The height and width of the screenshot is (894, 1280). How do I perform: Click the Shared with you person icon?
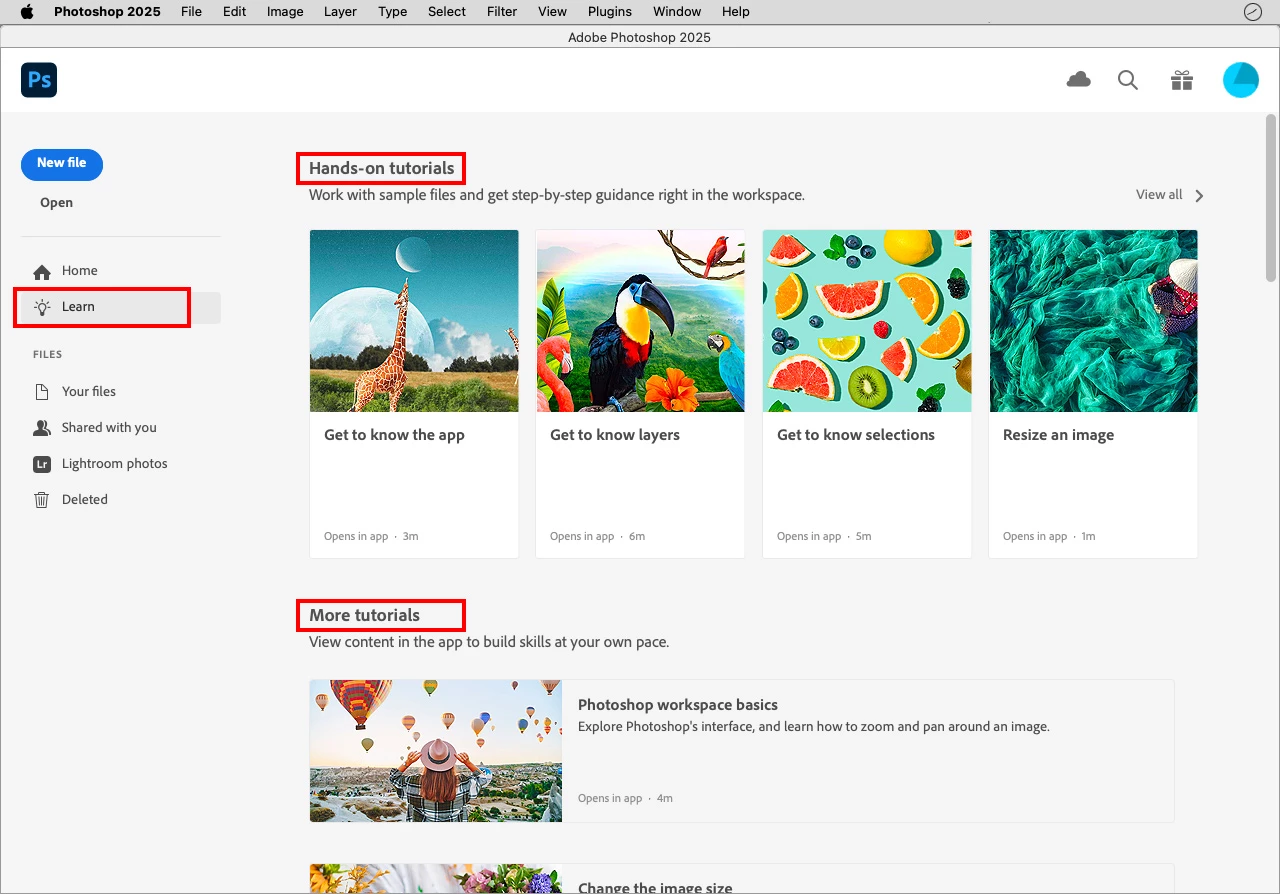(x=42, y=428)
